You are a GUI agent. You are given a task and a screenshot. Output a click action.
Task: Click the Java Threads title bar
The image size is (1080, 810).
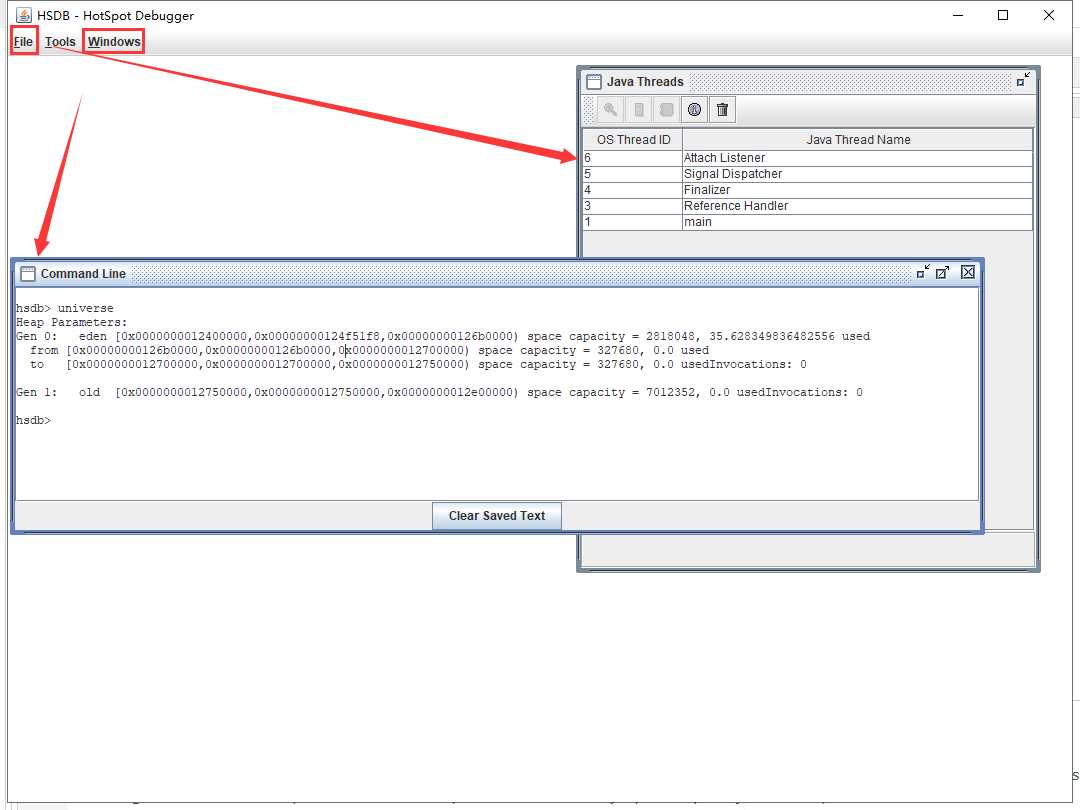click(808, 82)
